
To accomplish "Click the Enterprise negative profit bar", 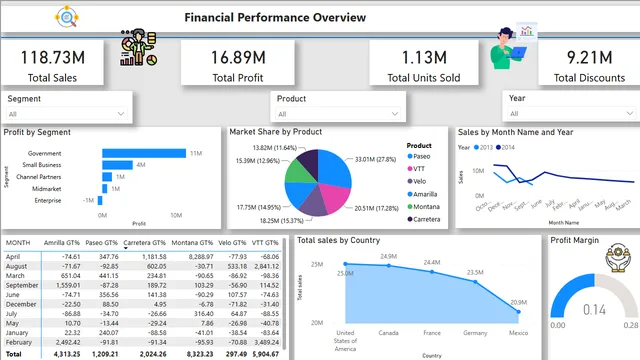I will (100, 200).
